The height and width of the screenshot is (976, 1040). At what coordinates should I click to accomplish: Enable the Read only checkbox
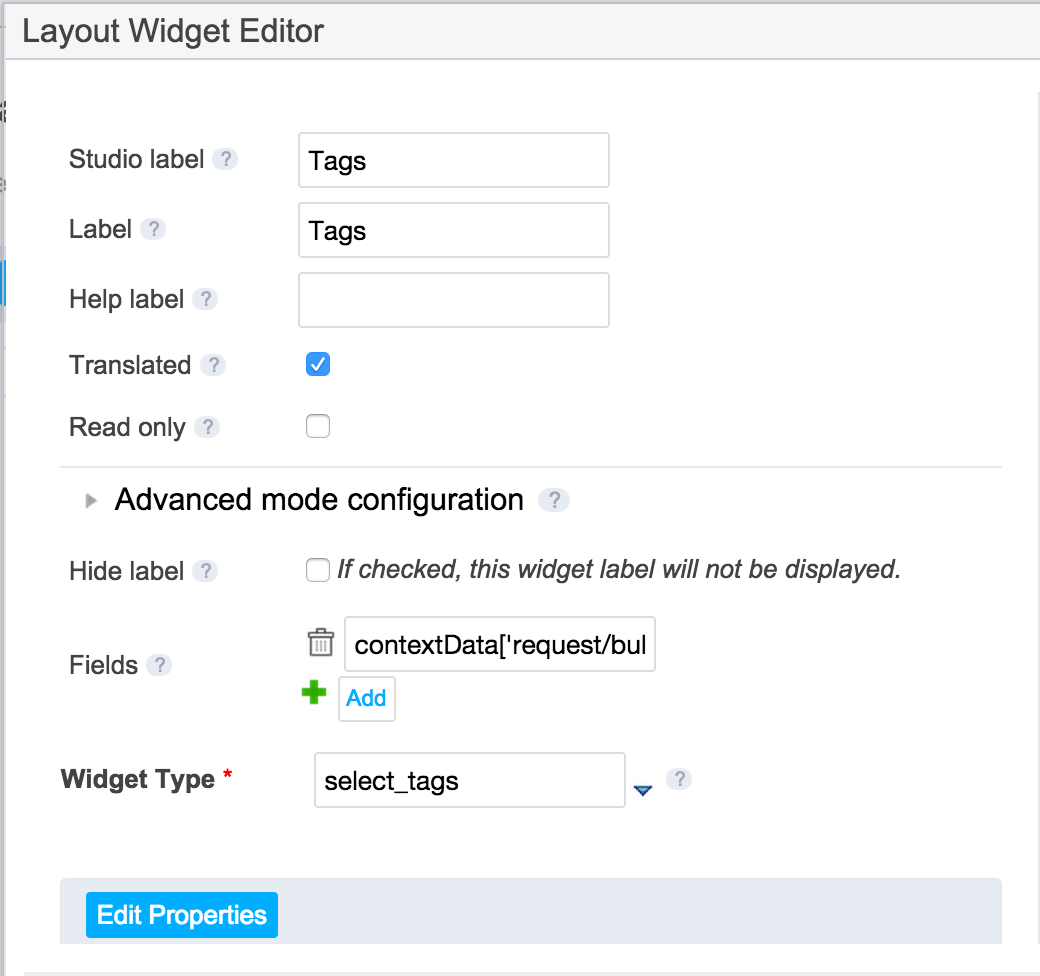318,426
